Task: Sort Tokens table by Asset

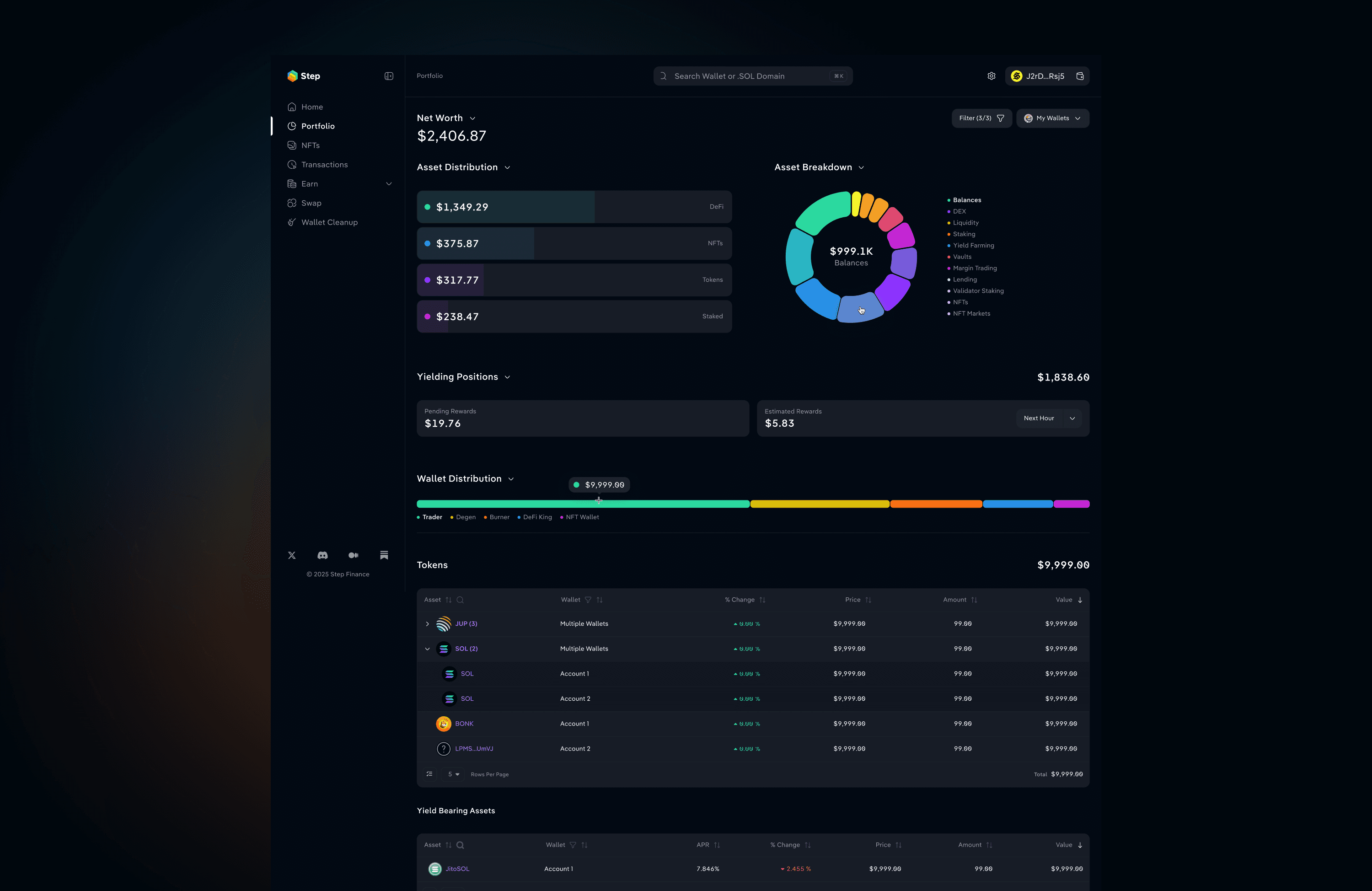Action: 449,600
